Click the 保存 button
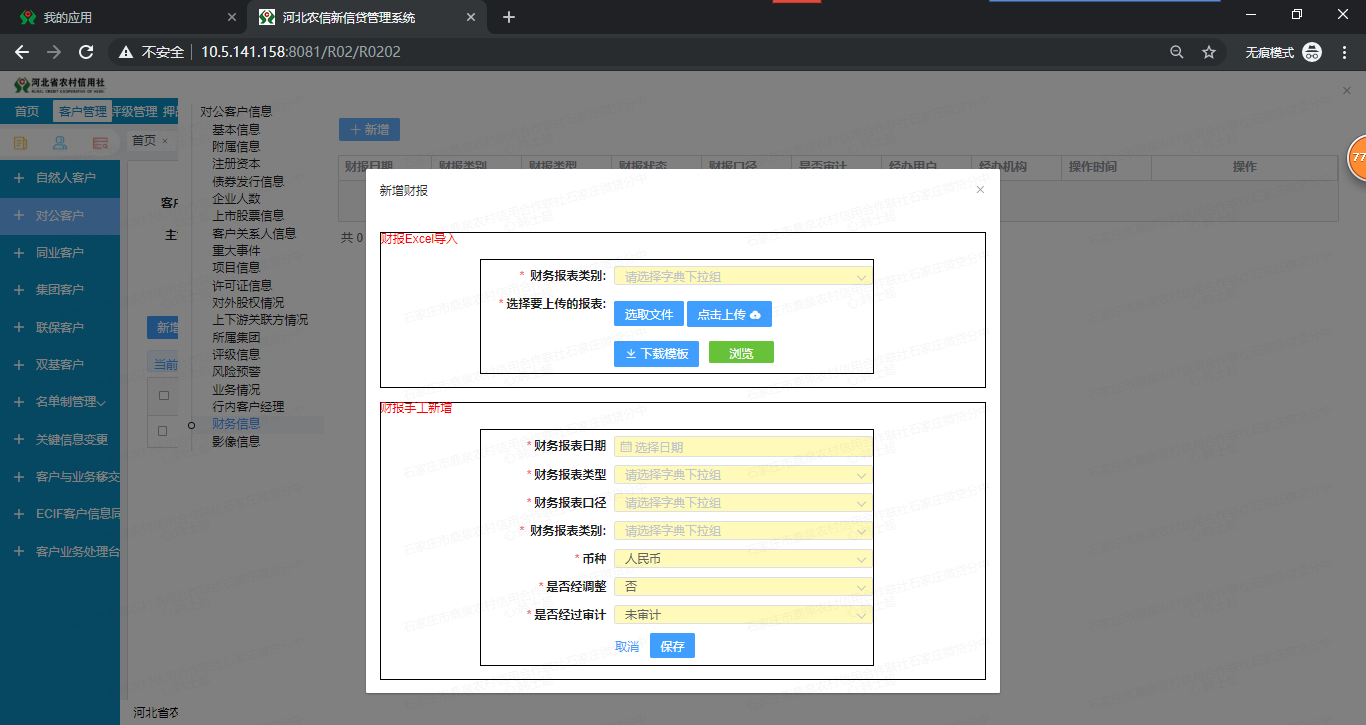The image size is (1366, 725). [672, 646]
